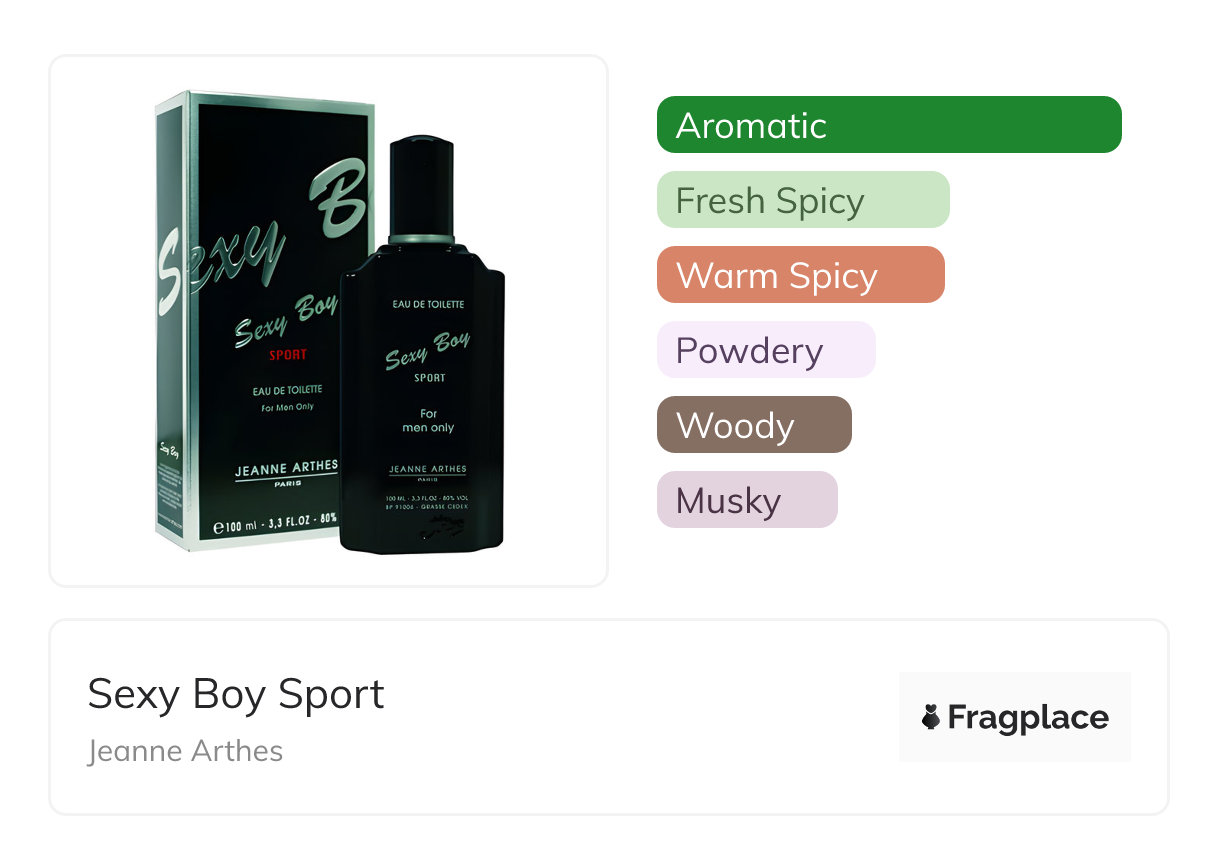This screenshot has width=1218, height=864.
Task: Pick the Powdery accord tag
Action: pyautogui.click(x=766, y=350)
